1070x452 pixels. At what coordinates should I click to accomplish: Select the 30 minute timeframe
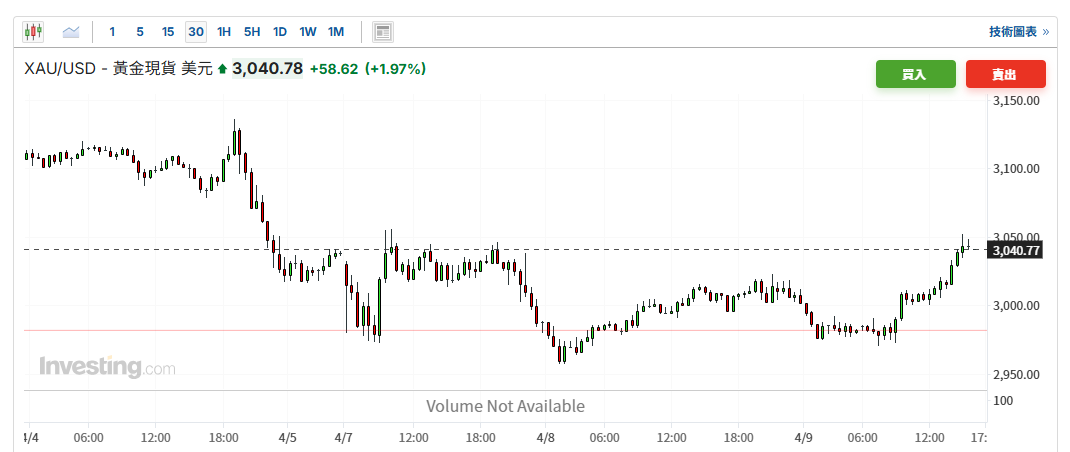196,32
